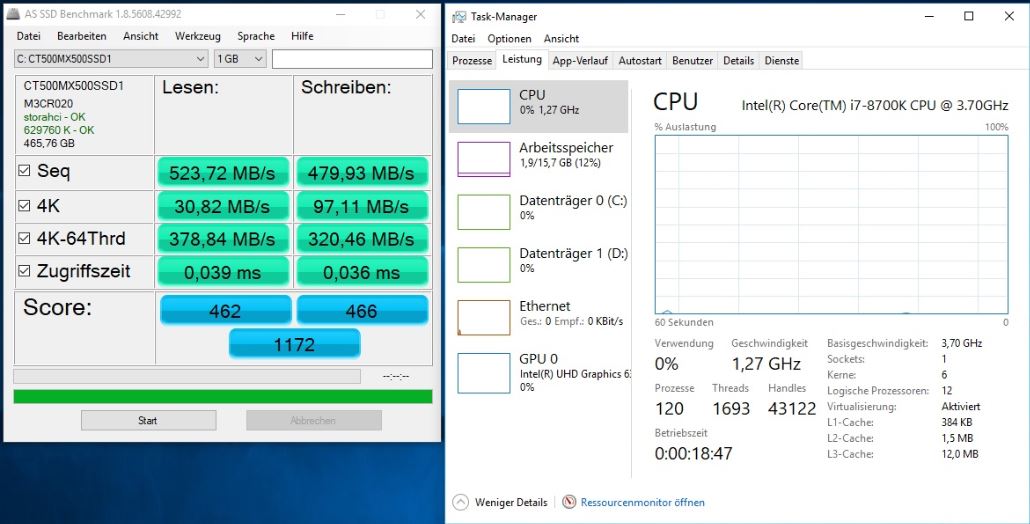
Task: Click the AS SSD Benchmark title bar icon
Action: [12, 14]
